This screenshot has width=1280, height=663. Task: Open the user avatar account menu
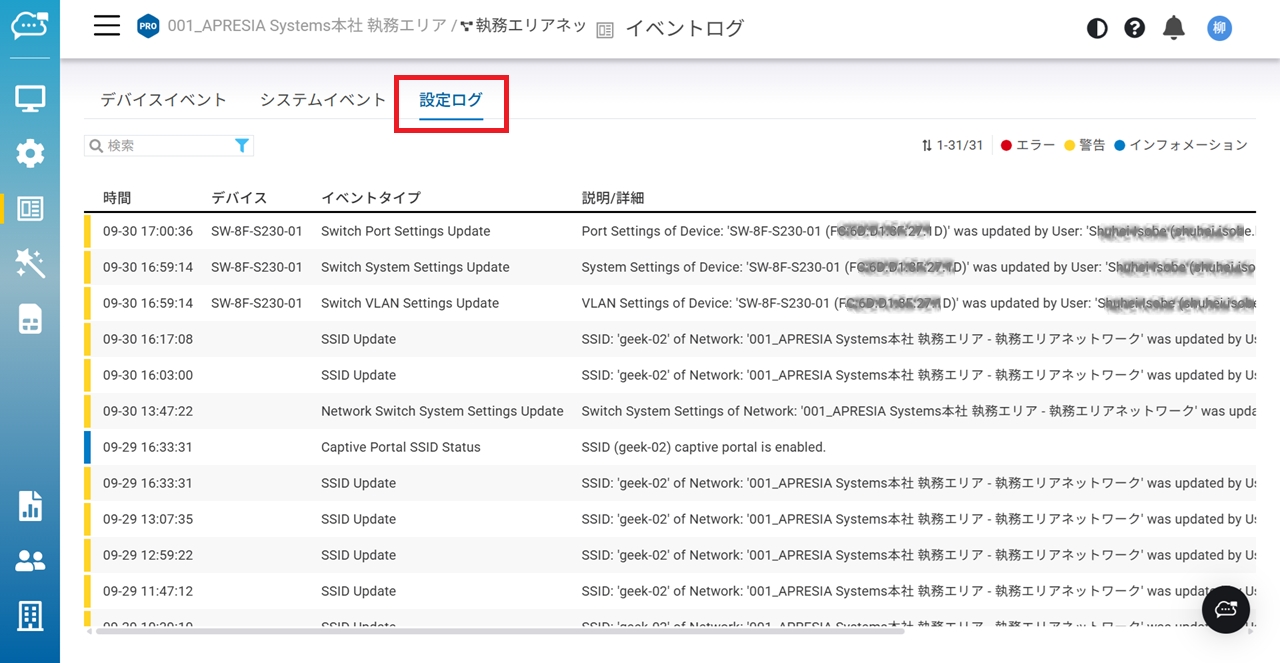[x=1219, y=28]
